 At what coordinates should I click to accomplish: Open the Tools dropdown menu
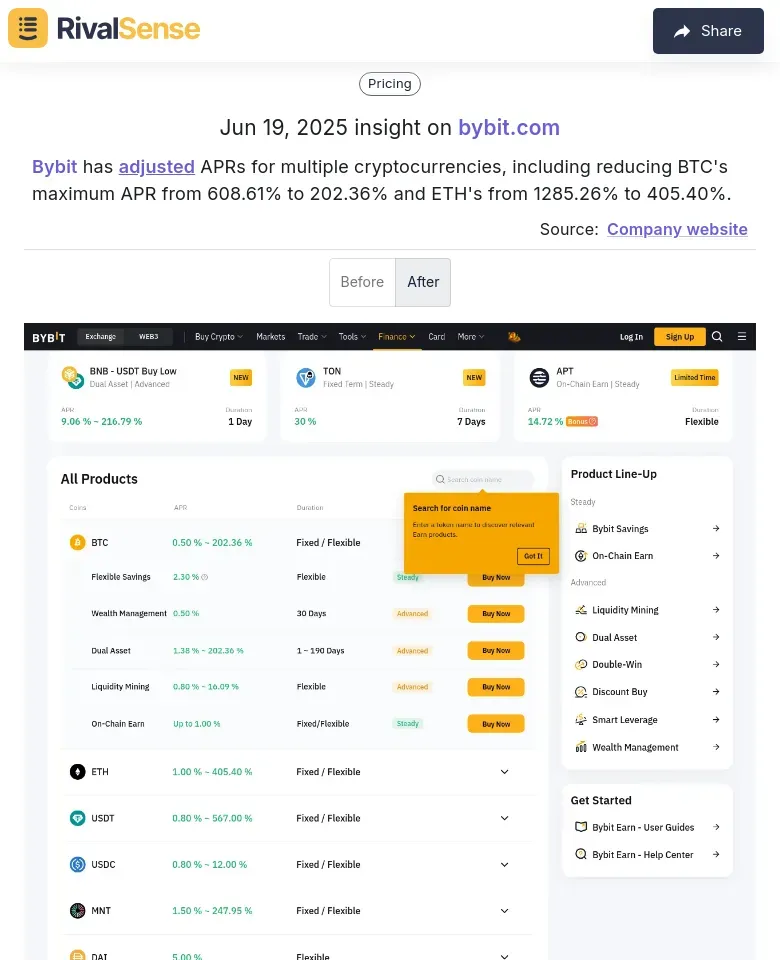coord(352,337)
